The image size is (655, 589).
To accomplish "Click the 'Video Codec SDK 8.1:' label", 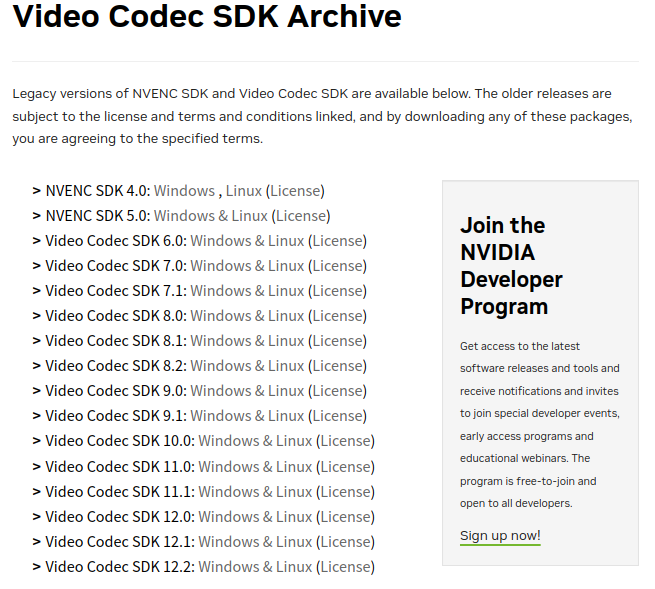I will [116, 341].
